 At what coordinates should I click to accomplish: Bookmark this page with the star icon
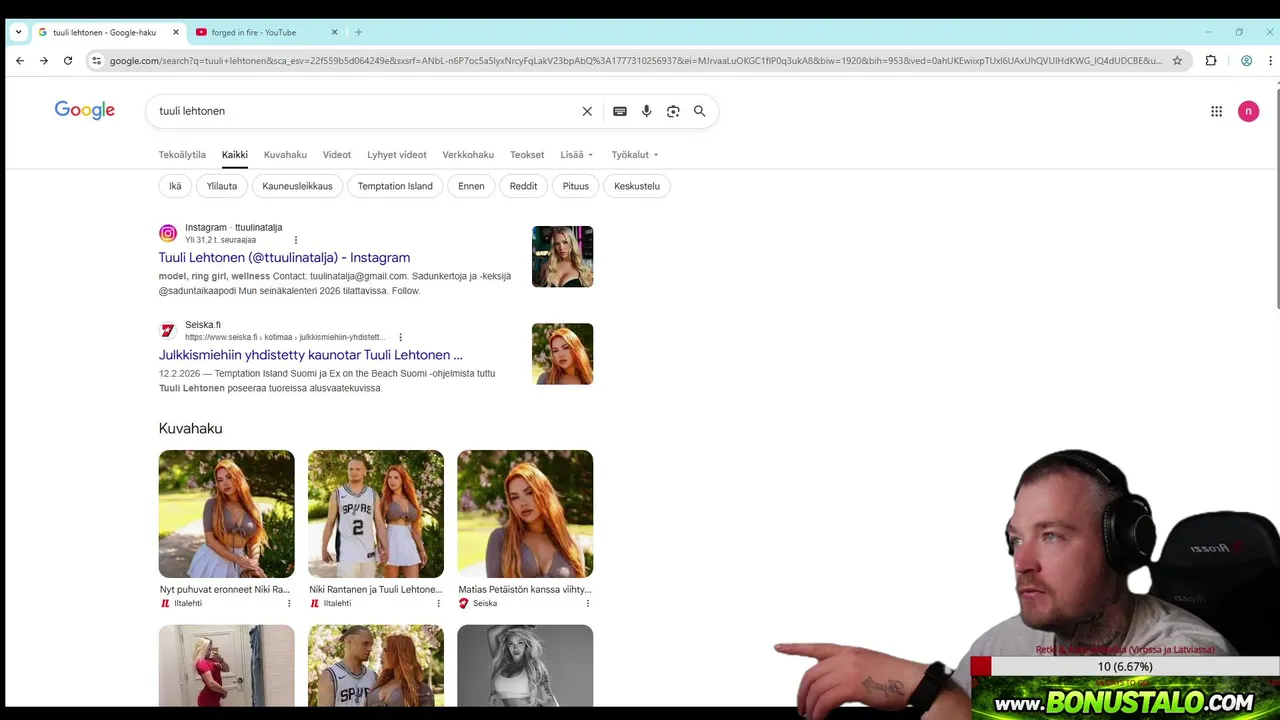pyautogui.click(x=1177, y=61)
